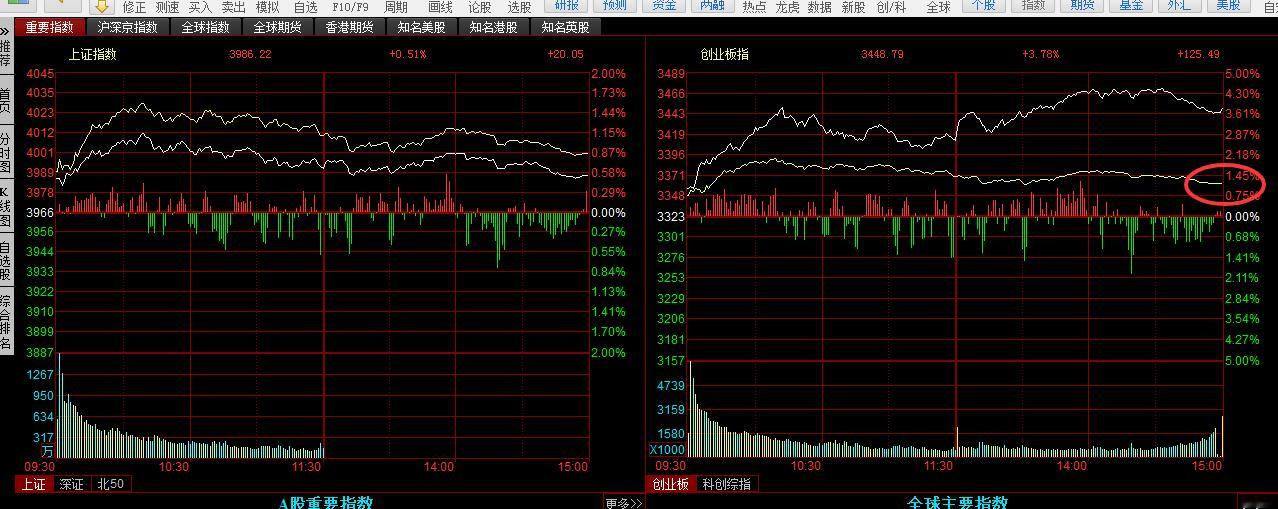Open the F10/F9 info item
The width and height of the screenshot is (1278, 509).
pos(350,7)
